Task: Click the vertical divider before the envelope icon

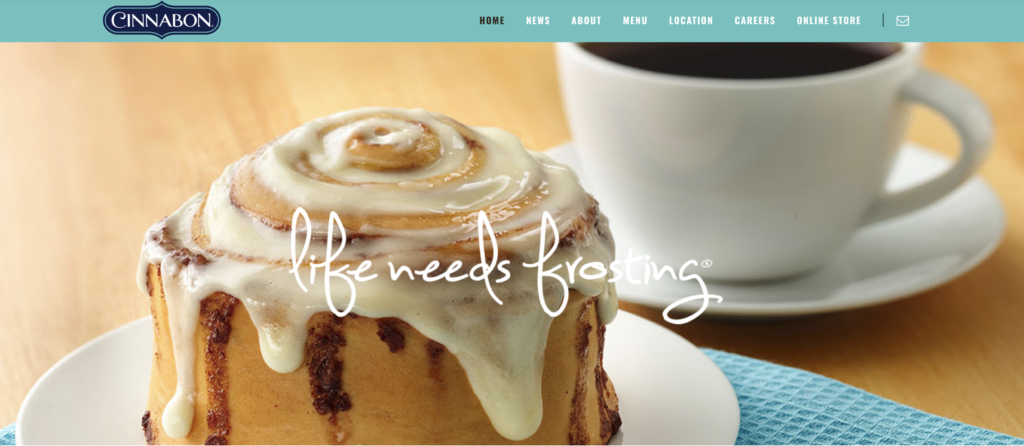Action: [x=883, y=20]
